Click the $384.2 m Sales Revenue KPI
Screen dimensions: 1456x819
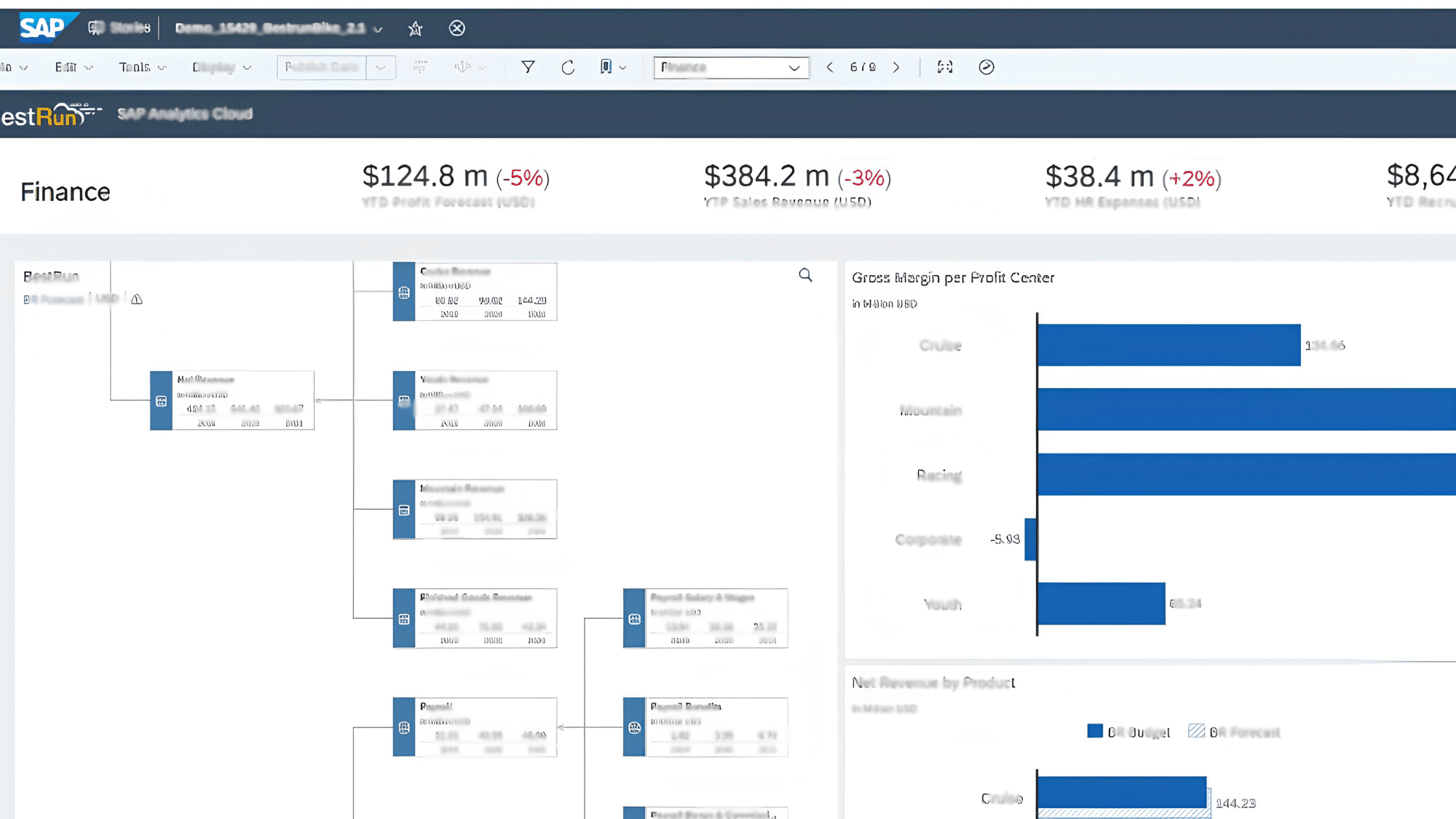tap(797, 185)
